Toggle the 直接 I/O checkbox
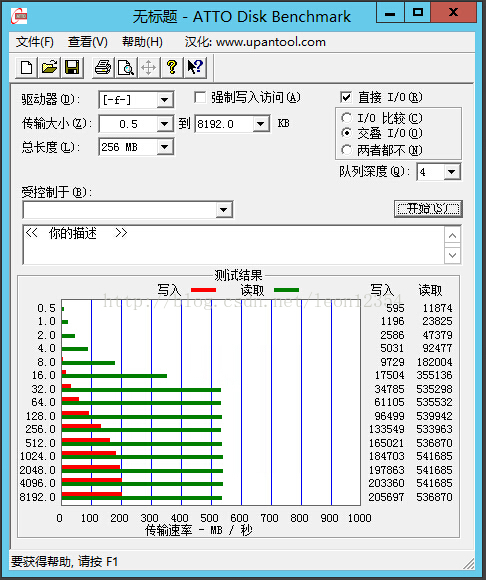This screenshot has height=580, width=486. pos(346,97)
